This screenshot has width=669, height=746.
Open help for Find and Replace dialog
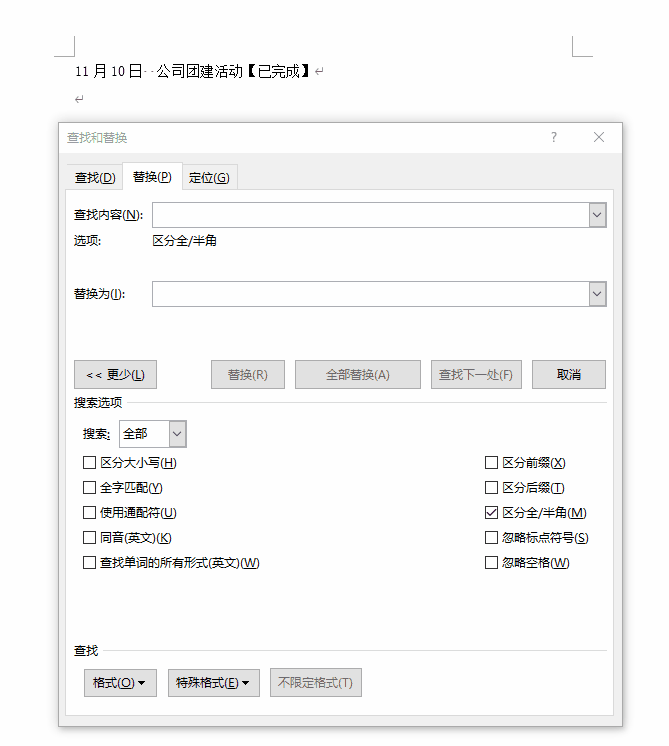click(x=553, y=137)
